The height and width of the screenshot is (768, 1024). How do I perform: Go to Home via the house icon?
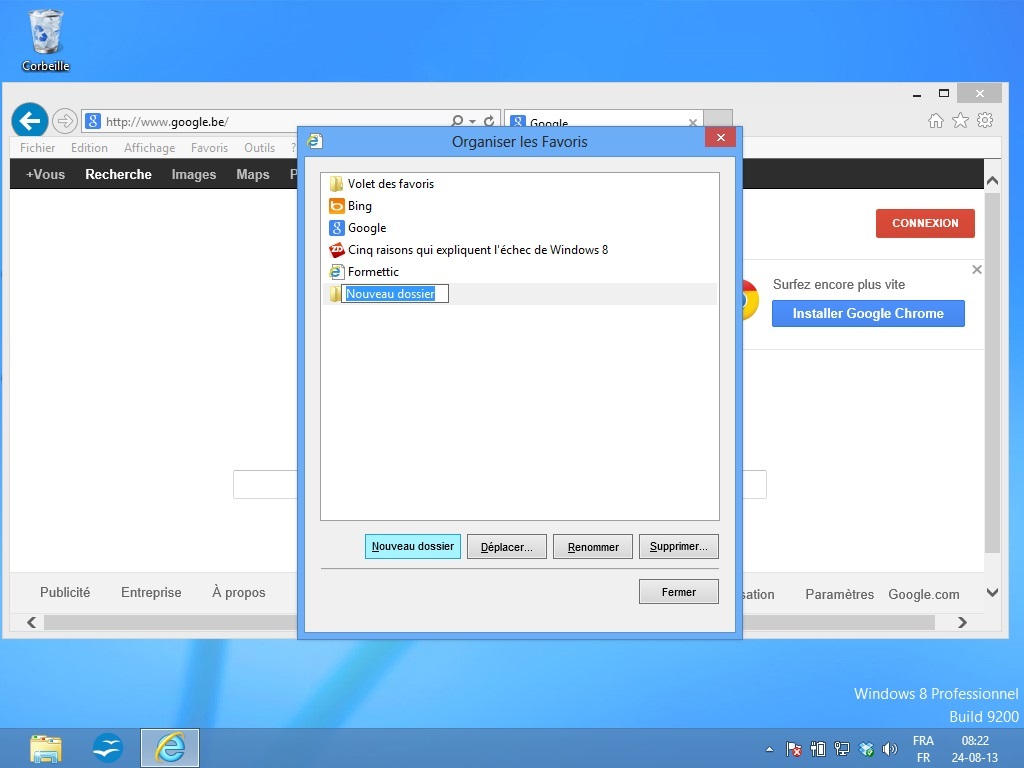pyautogui.click(x=936, y=120)
